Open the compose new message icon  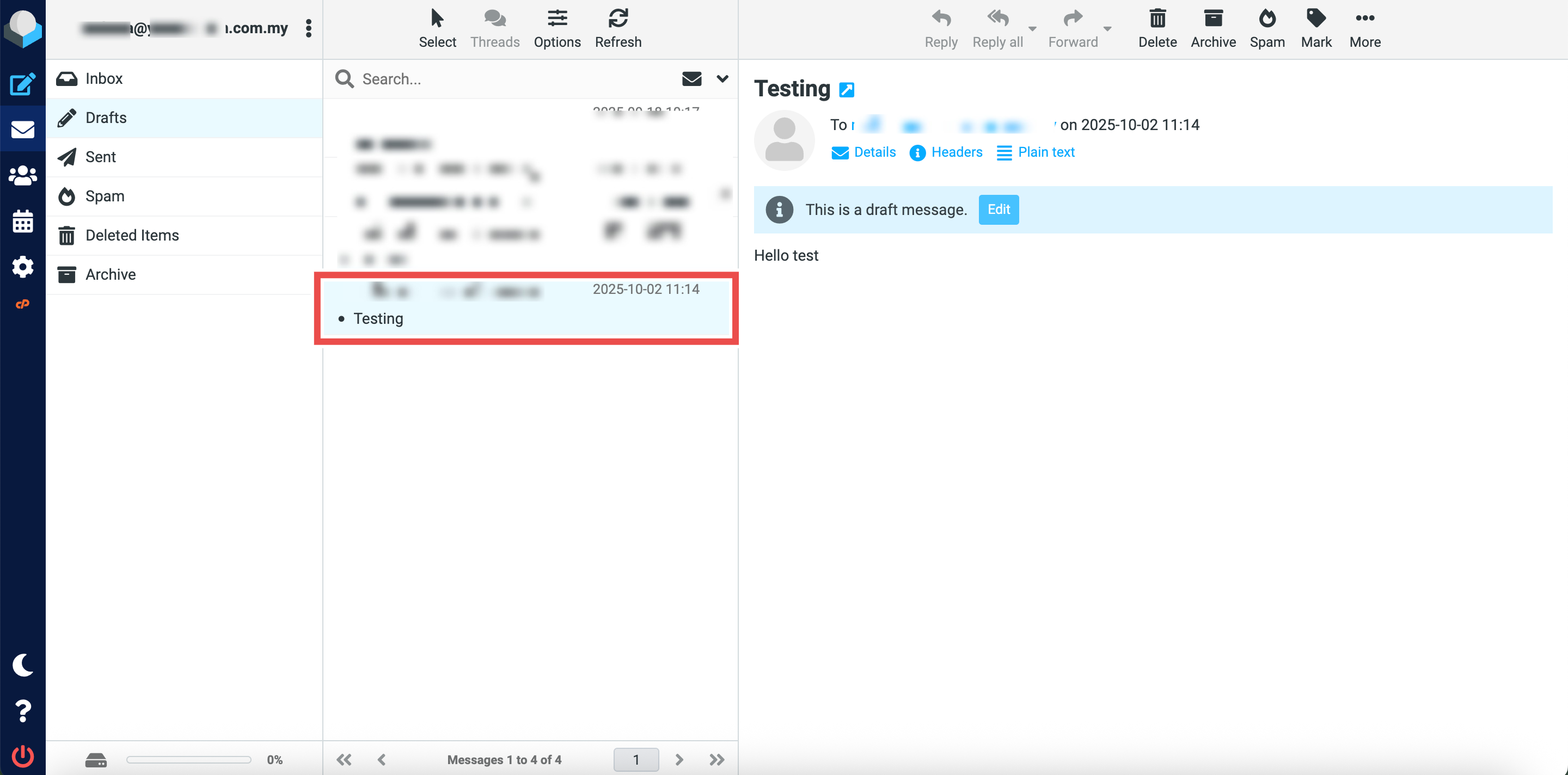pos(22,84)
